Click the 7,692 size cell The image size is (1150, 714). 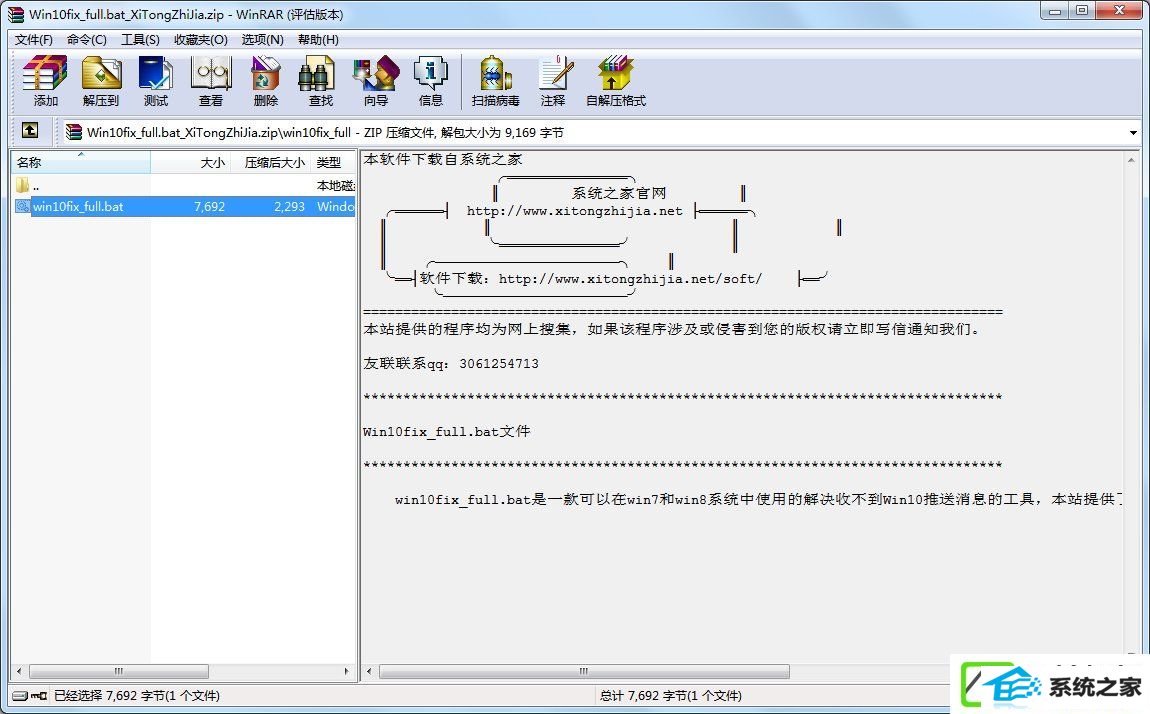point(210,207)
